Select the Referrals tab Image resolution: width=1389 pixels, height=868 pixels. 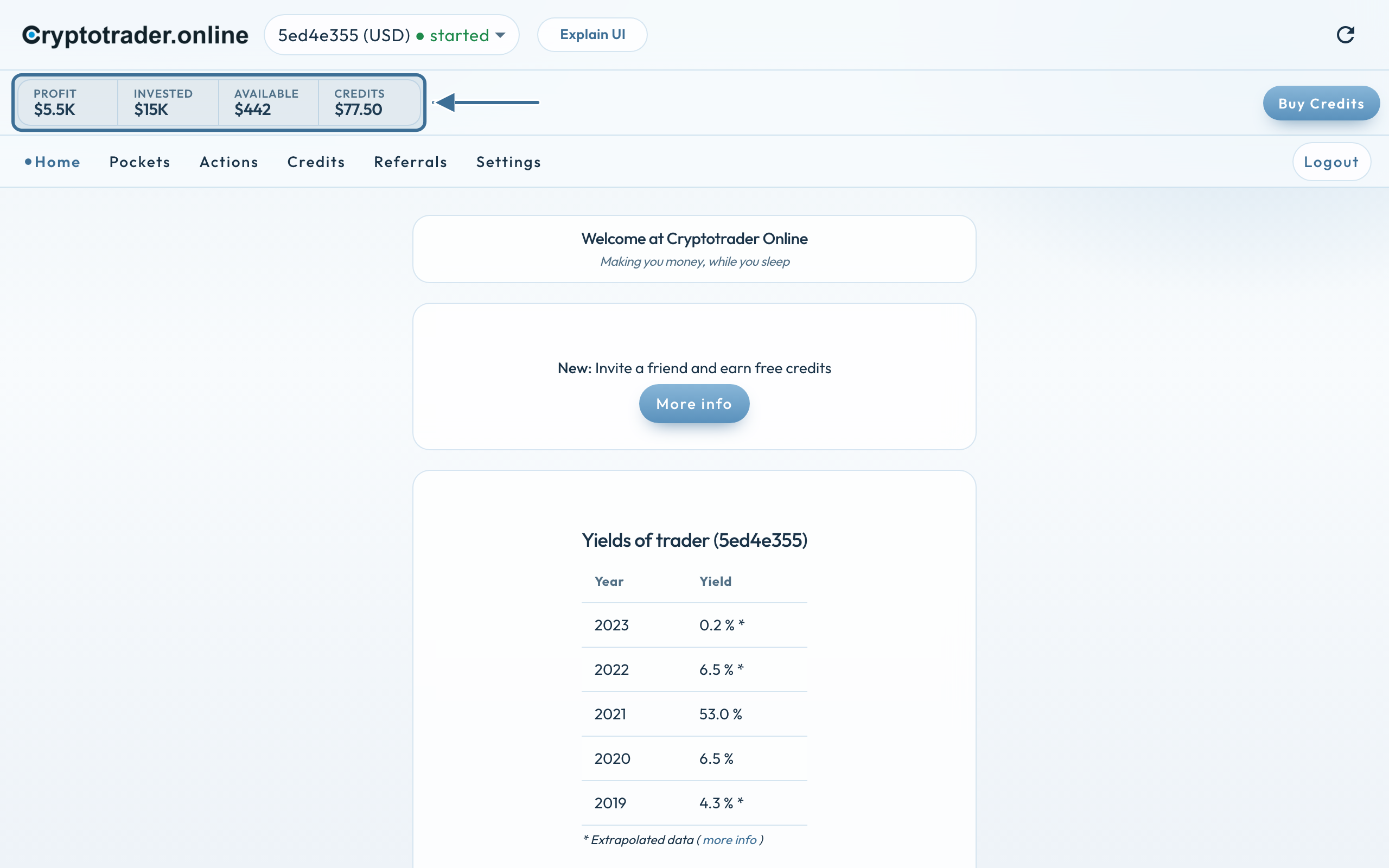point(410,162)
